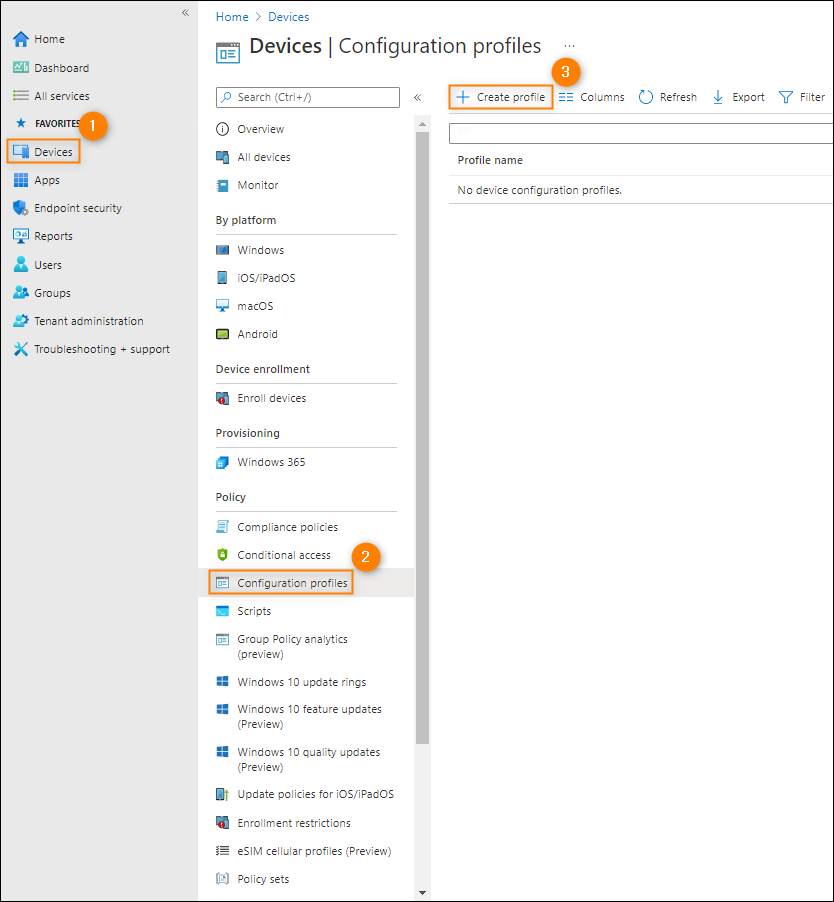Click the Windows 365 text label
Viewport: 834px width, 902px height.
pyautogui.click(x=271, y=463)
